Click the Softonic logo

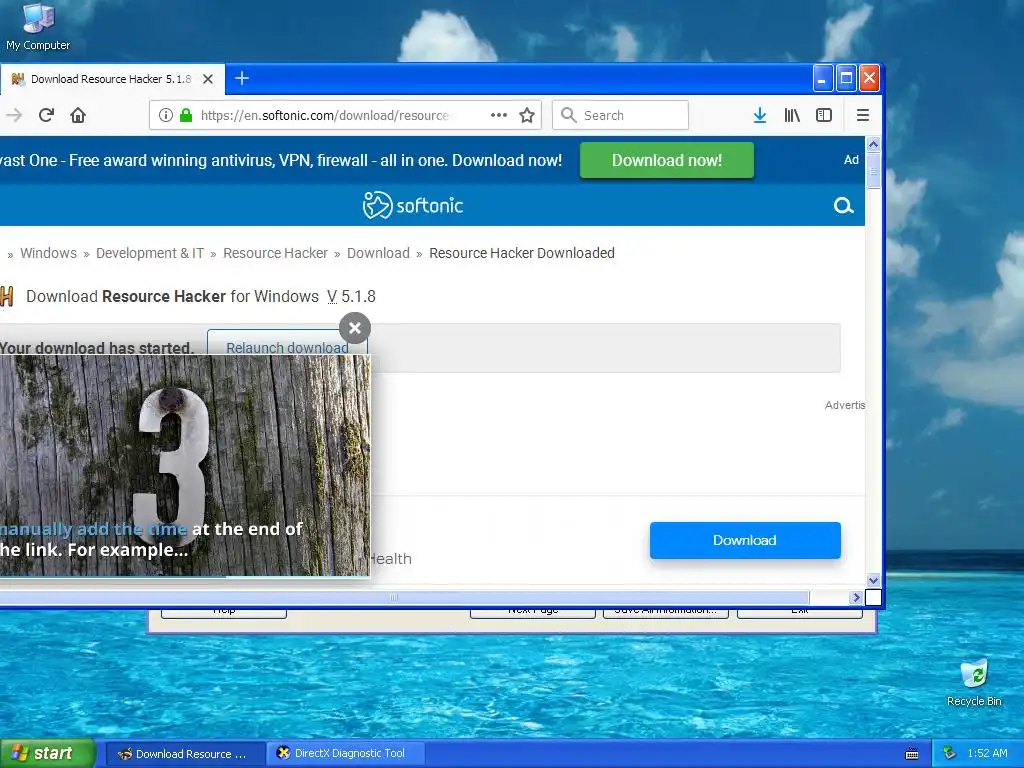tap(413, 206)
